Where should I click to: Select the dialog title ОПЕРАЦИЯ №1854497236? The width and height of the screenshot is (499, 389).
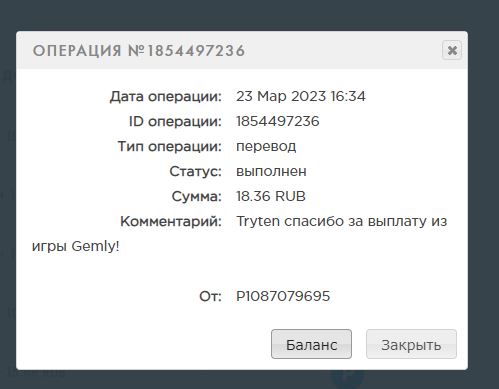point(139,51)
